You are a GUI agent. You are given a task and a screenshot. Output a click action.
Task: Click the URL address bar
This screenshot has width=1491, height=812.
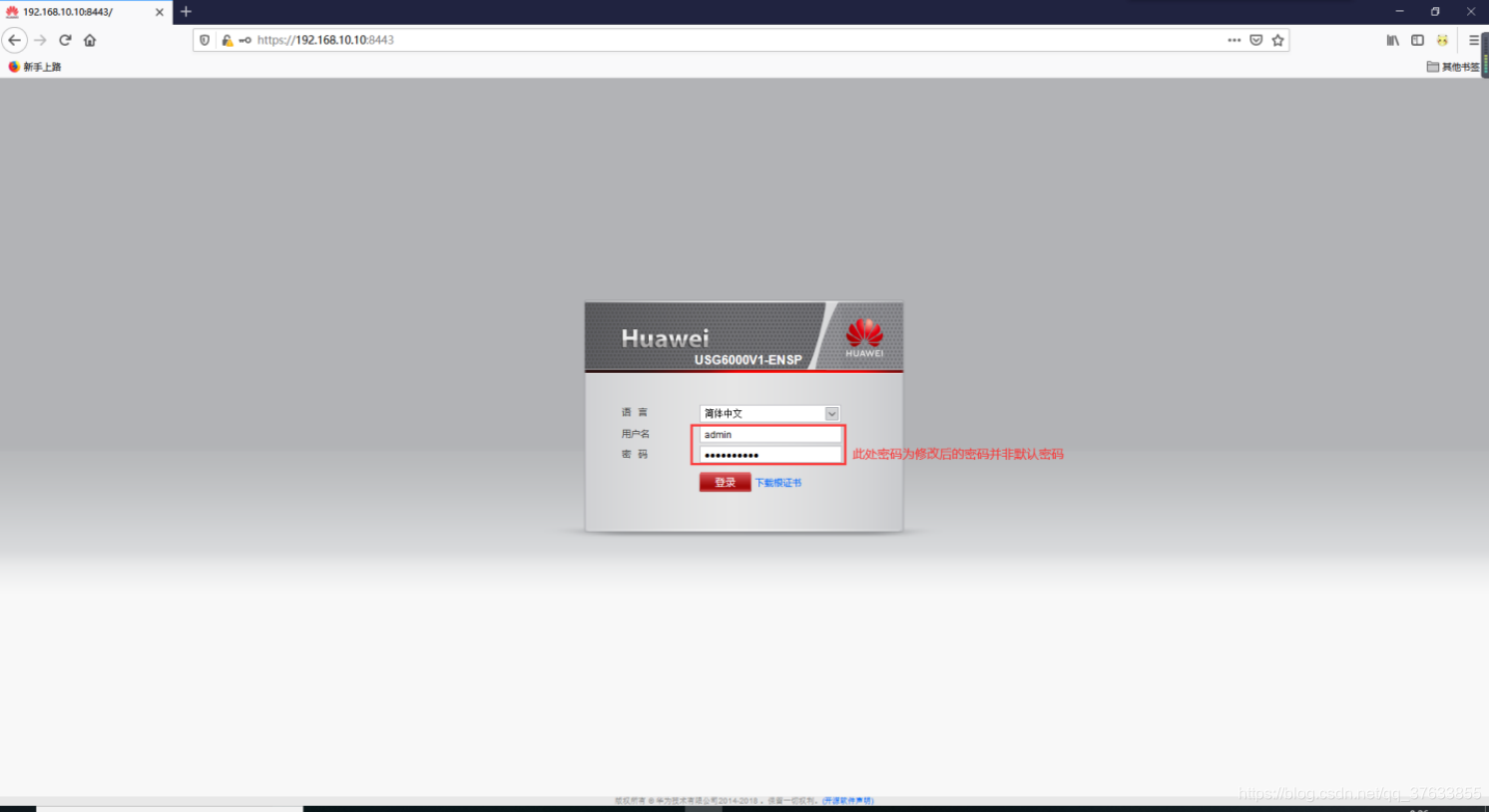click(x=739, y=40)
